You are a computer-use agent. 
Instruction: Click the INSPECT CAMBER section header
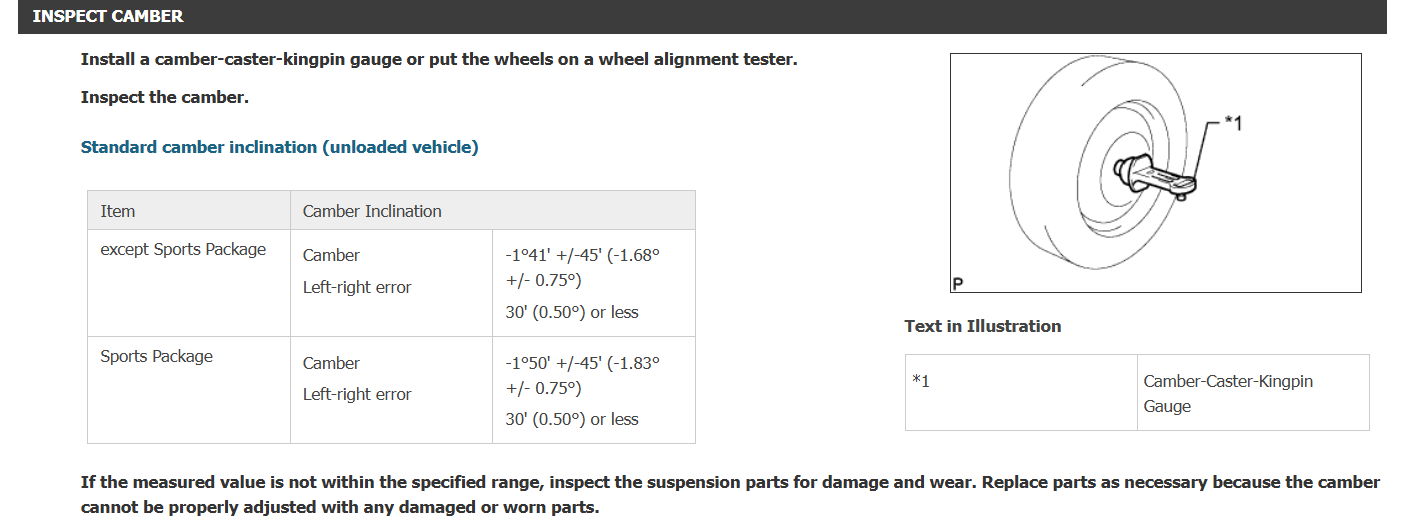tap(108, 16)
